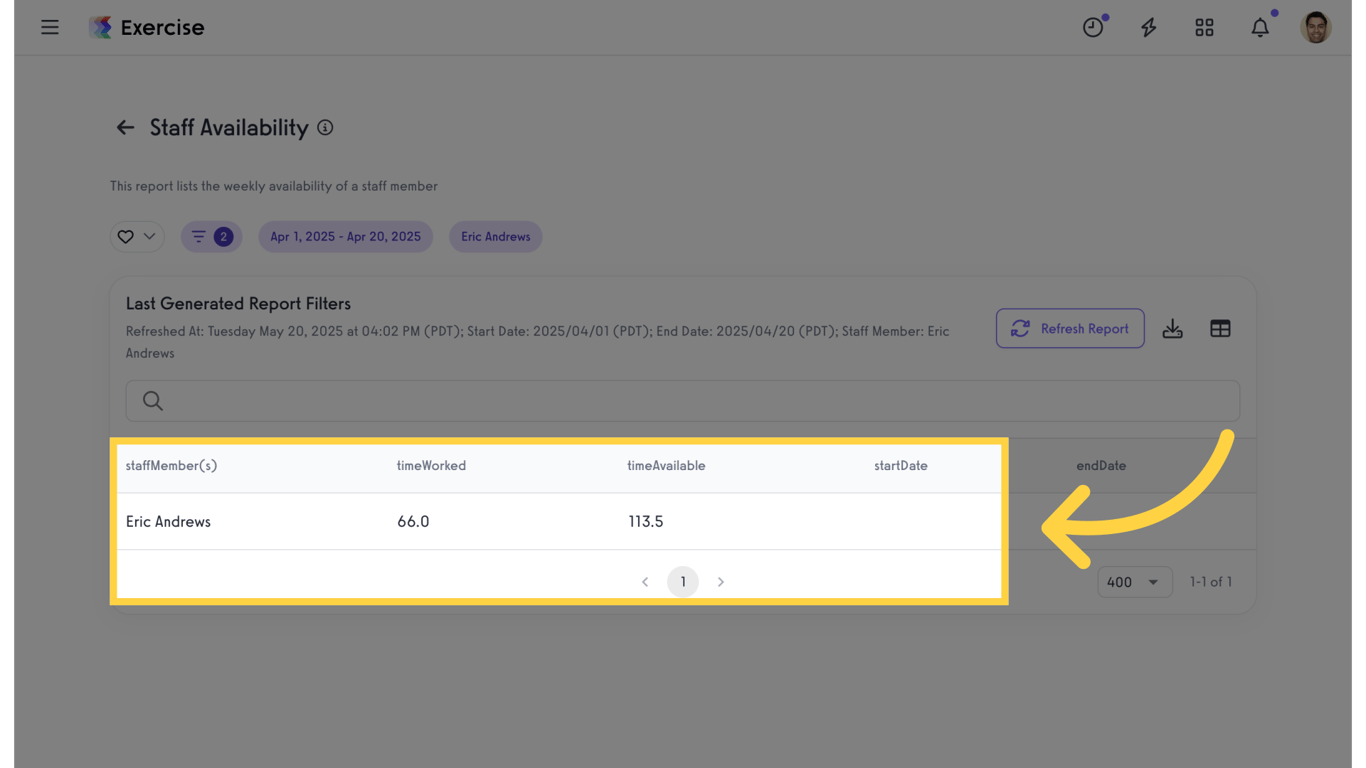Click the lightning bolt quick actions icon
1366x768 pixels.
click(1149, 28)
